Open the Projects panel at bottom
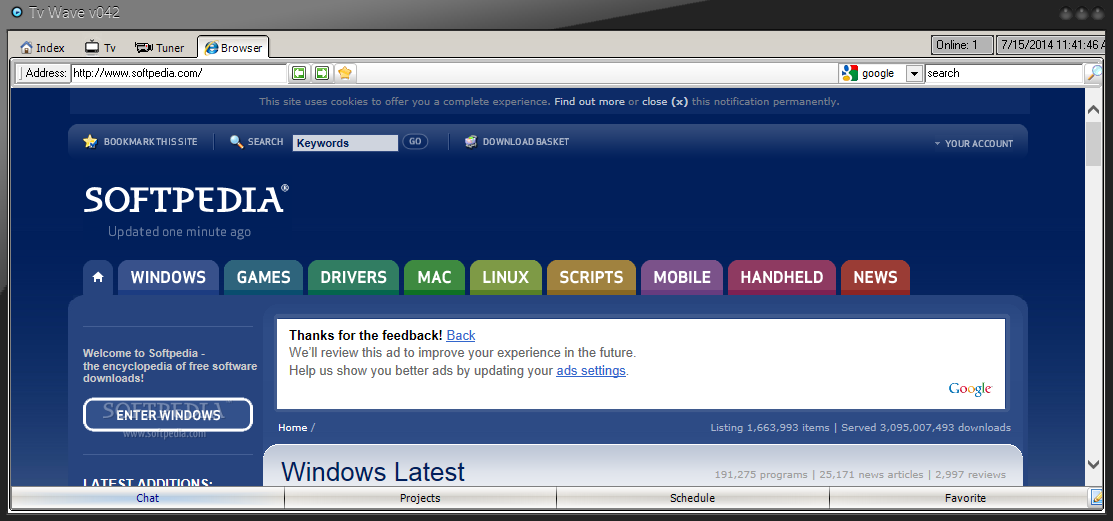1113x521 pixels. pos(420,498)
